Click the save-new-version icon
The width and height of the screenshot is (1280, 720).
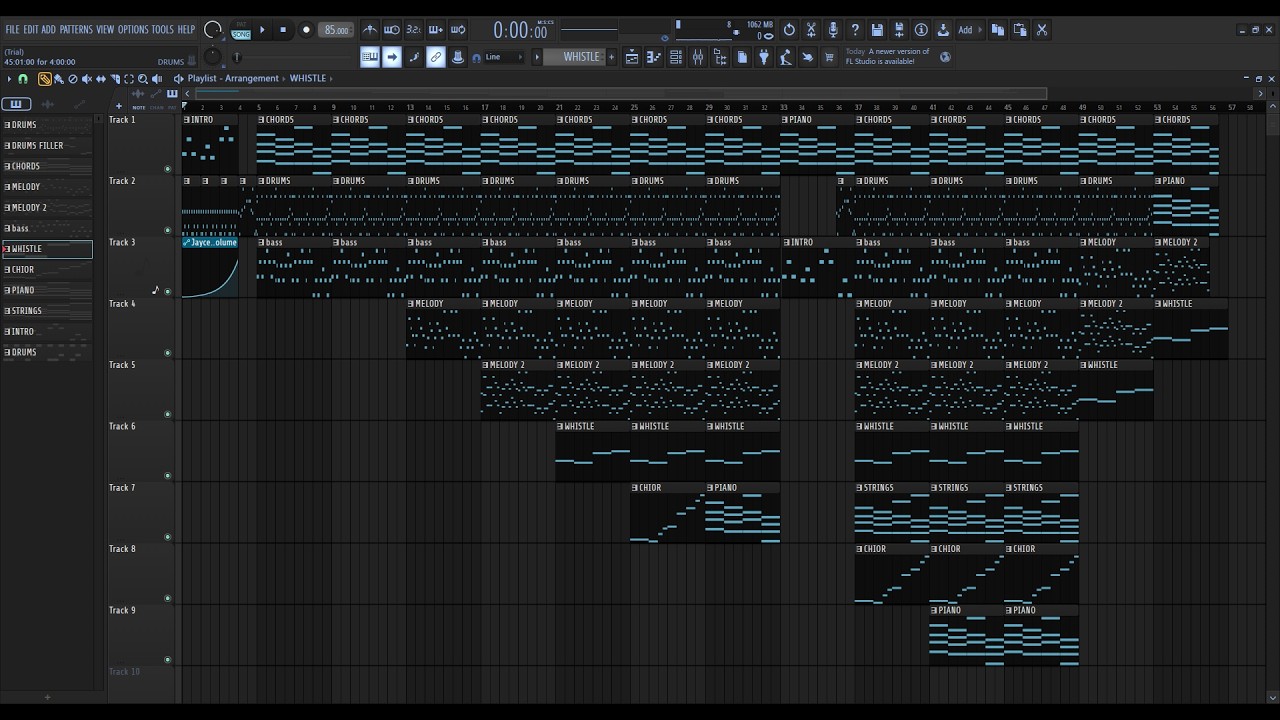click(899, 30)
